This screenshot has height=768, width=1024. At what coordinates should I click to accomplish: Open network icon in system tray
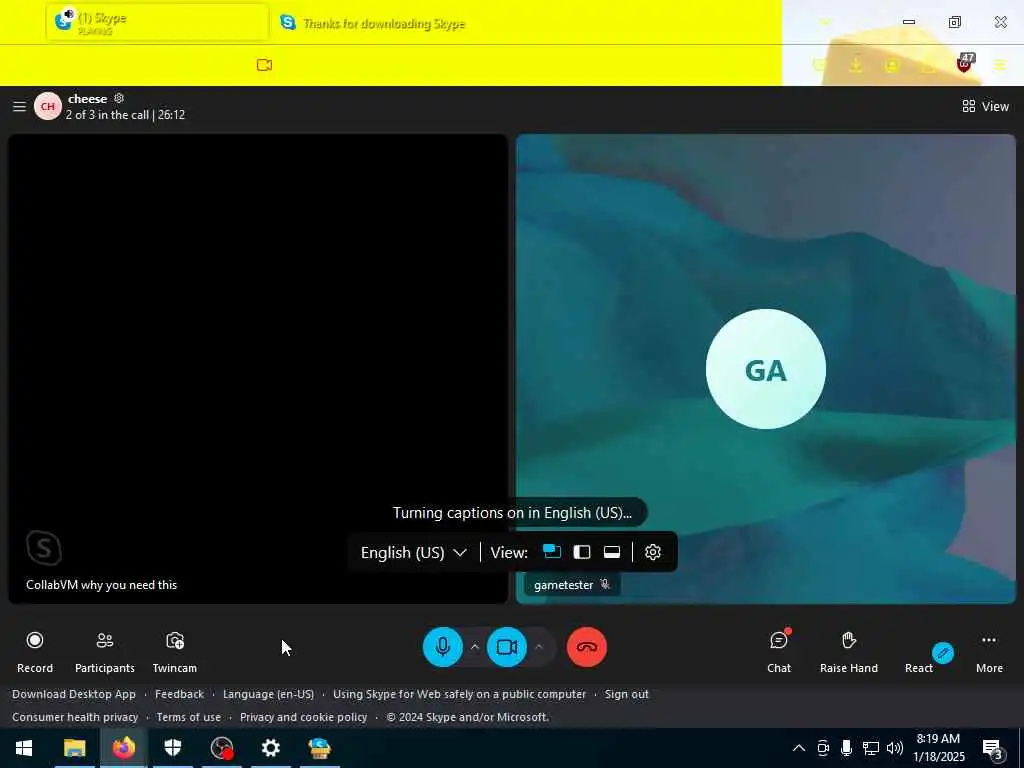click(871, 748)
